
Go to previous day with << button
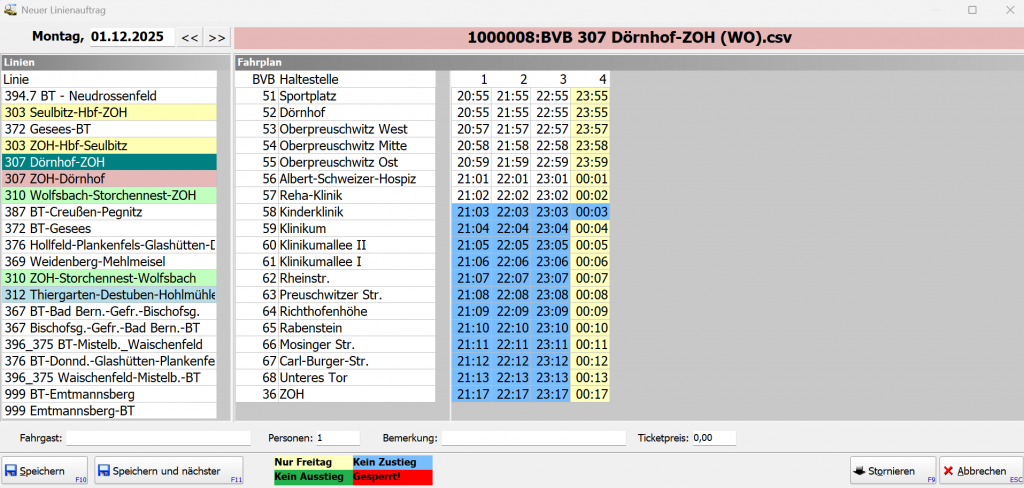(x=188, y=38)
